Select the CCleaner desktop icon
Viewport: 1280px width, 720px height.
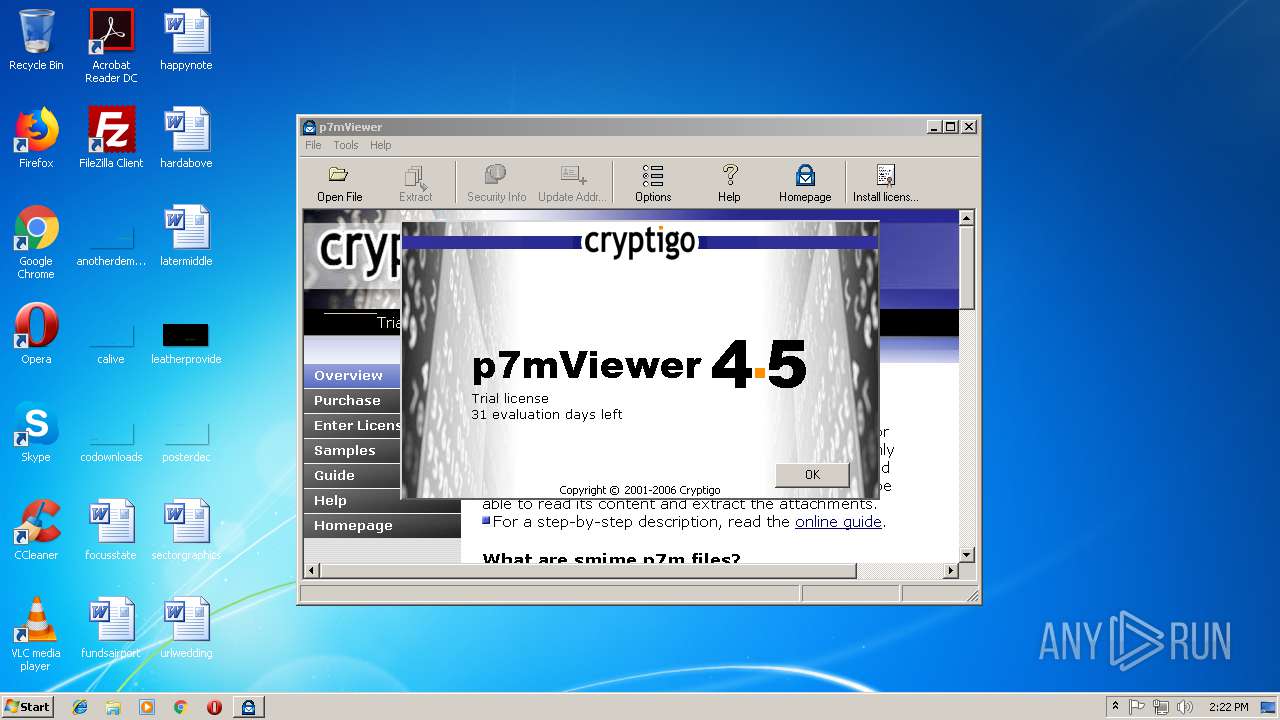[36, 530]
